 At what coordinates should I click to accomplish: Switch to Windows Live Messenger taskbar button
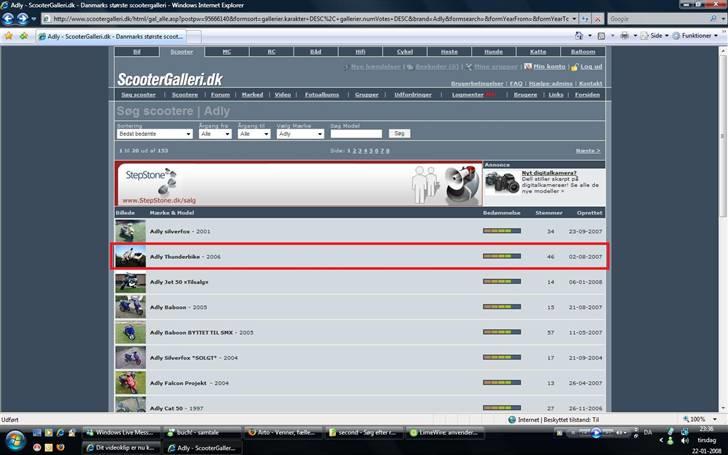click(x=122, y=433)
